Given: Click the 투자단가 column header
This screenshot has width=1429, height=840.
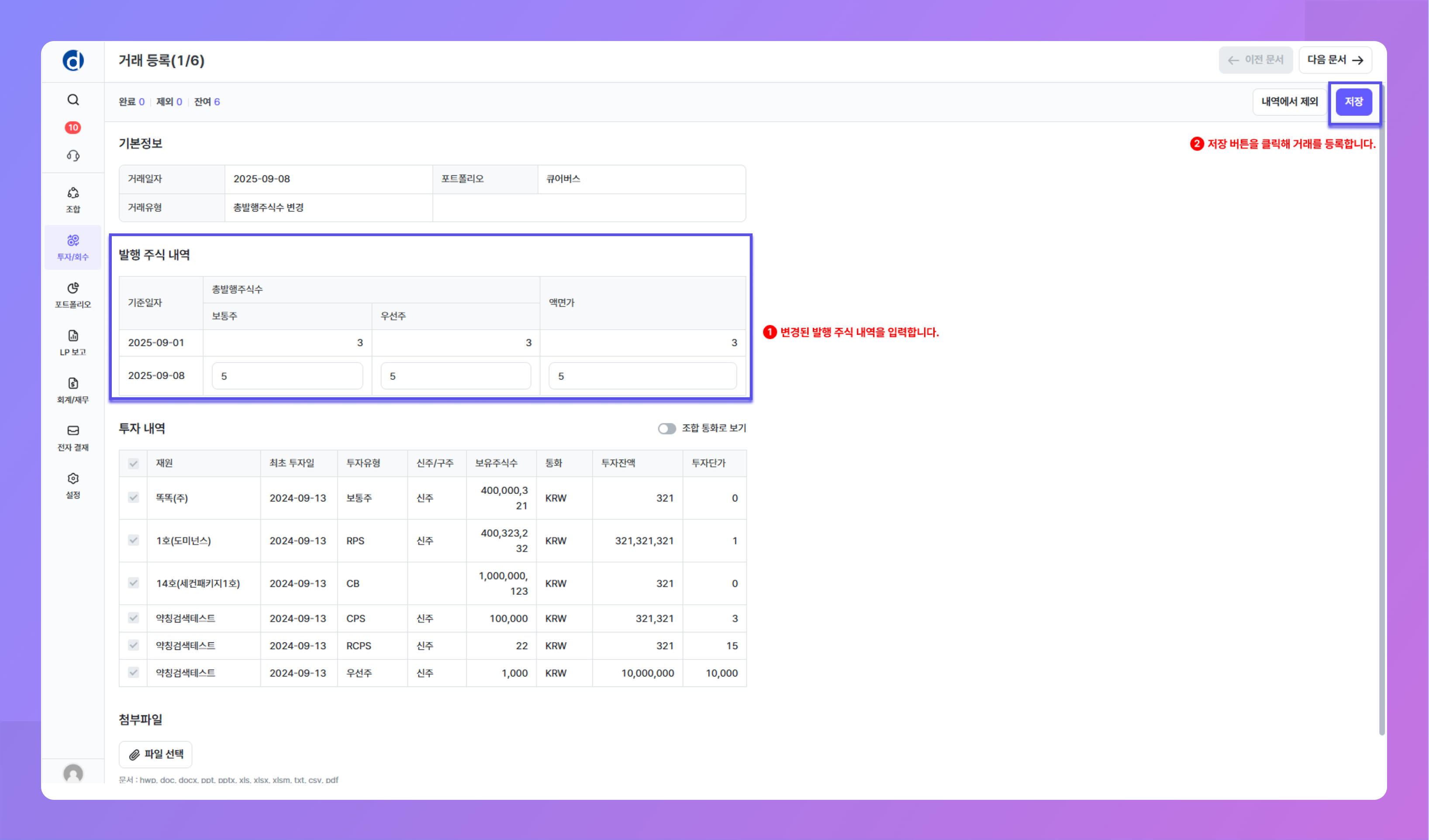Looking at the screenshot, I should click(x=714, y=464).
